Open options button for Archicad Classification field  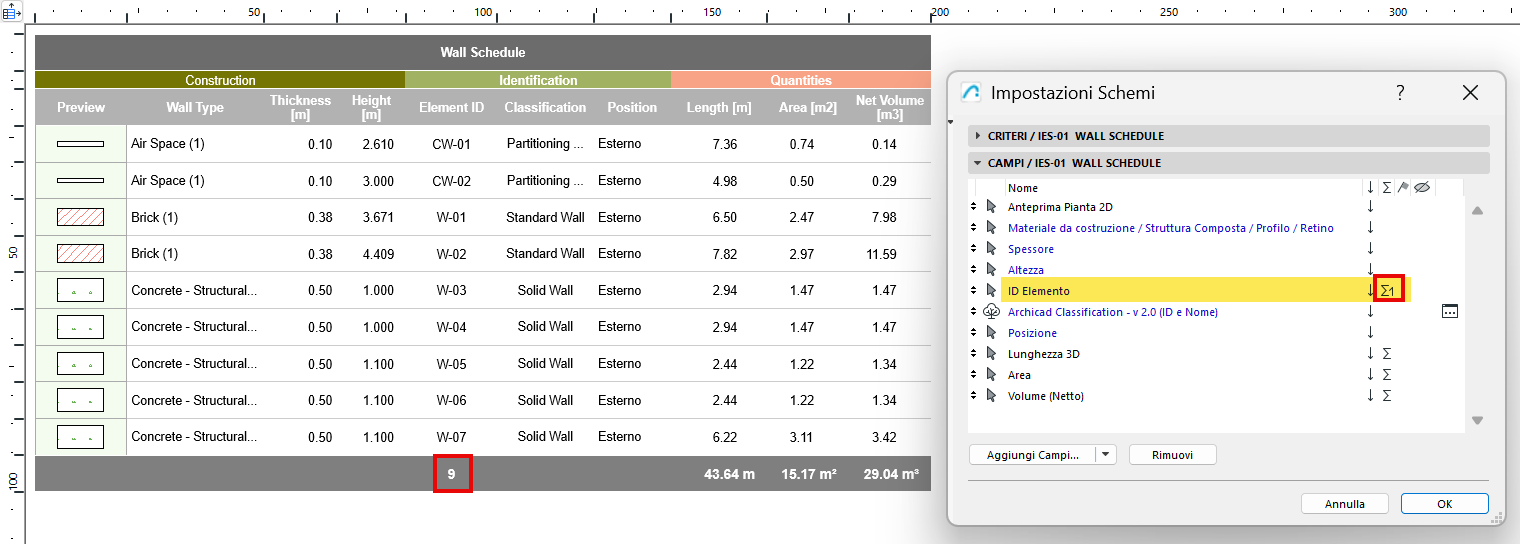pyautogui.click(x=1450, y=312)
